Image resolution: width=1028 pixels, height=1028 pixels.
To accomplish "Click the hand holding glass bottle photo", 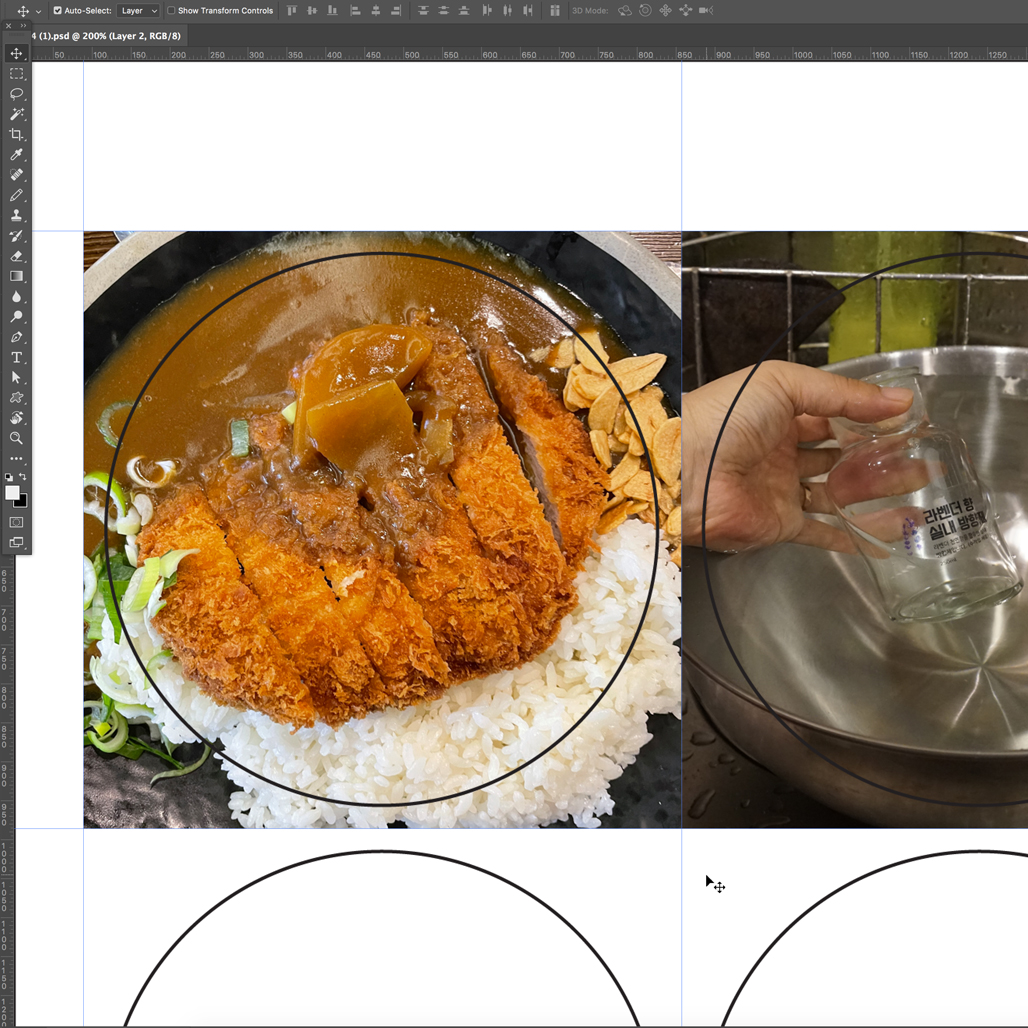I will (x=855, y=529).
